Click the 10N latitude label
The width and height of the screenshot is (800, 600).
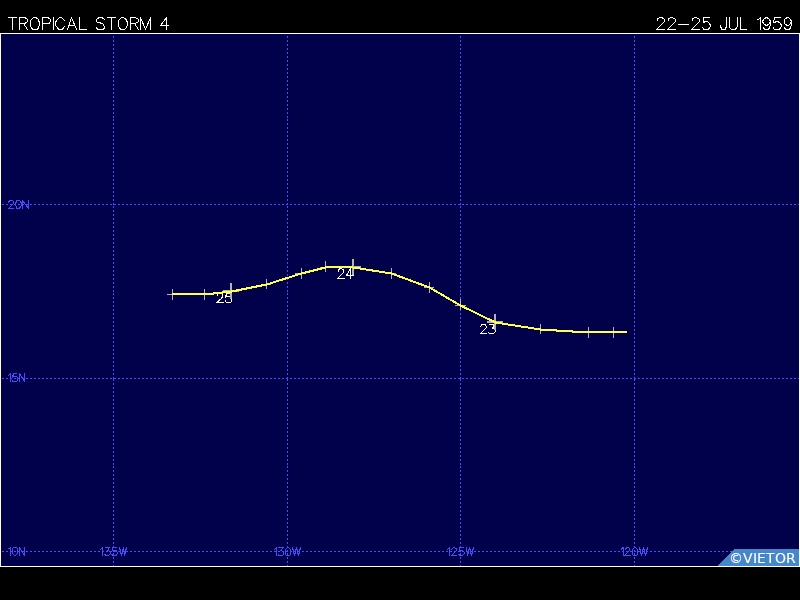click(x=19, y=551)
